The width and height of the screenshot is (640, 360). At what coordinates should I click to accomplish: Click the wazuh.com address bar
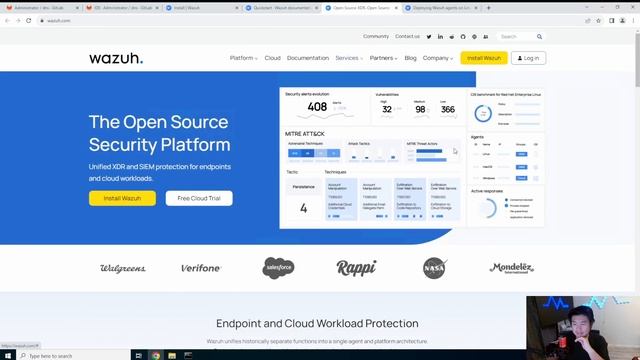click(x=310, y=20)
